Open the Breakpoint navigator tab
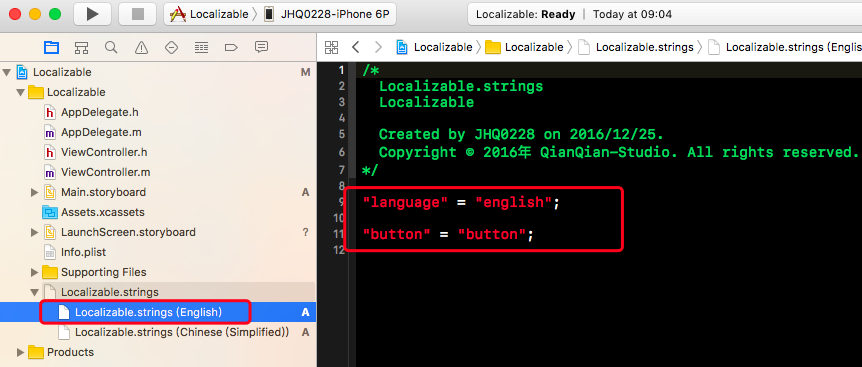The image size is (862, 367). tap(231, 48)
